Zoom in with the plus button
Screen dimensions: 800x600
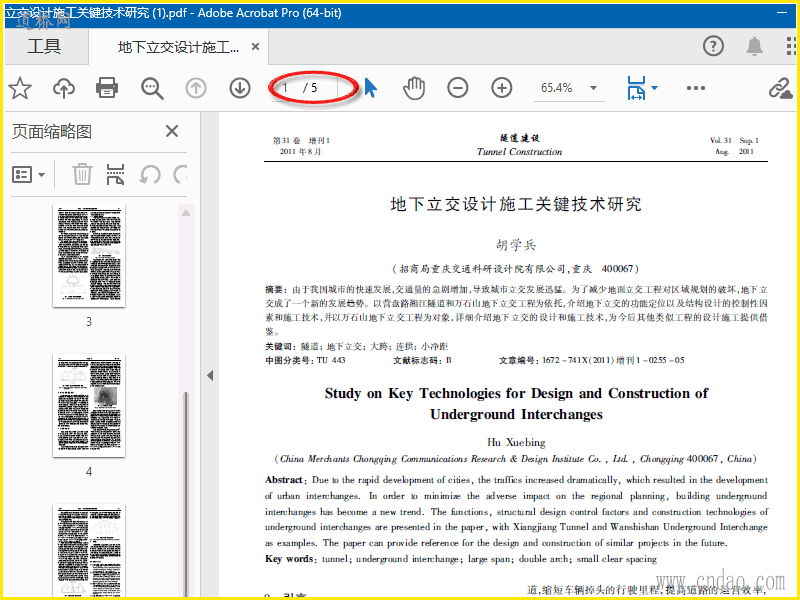502,88
